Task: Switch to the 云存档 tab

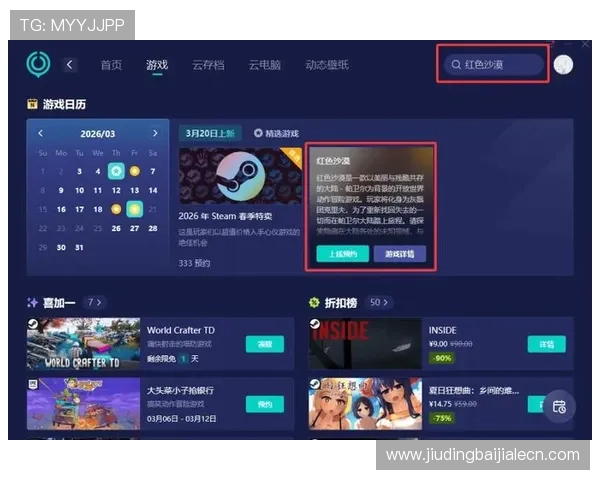Action: click(x=208, y=65)
